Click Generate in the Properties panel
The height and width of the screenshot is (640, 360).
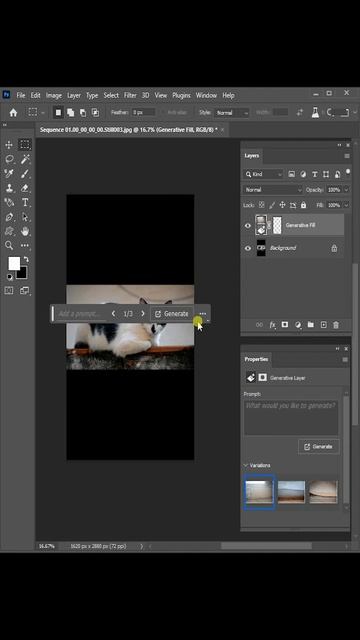318,447
